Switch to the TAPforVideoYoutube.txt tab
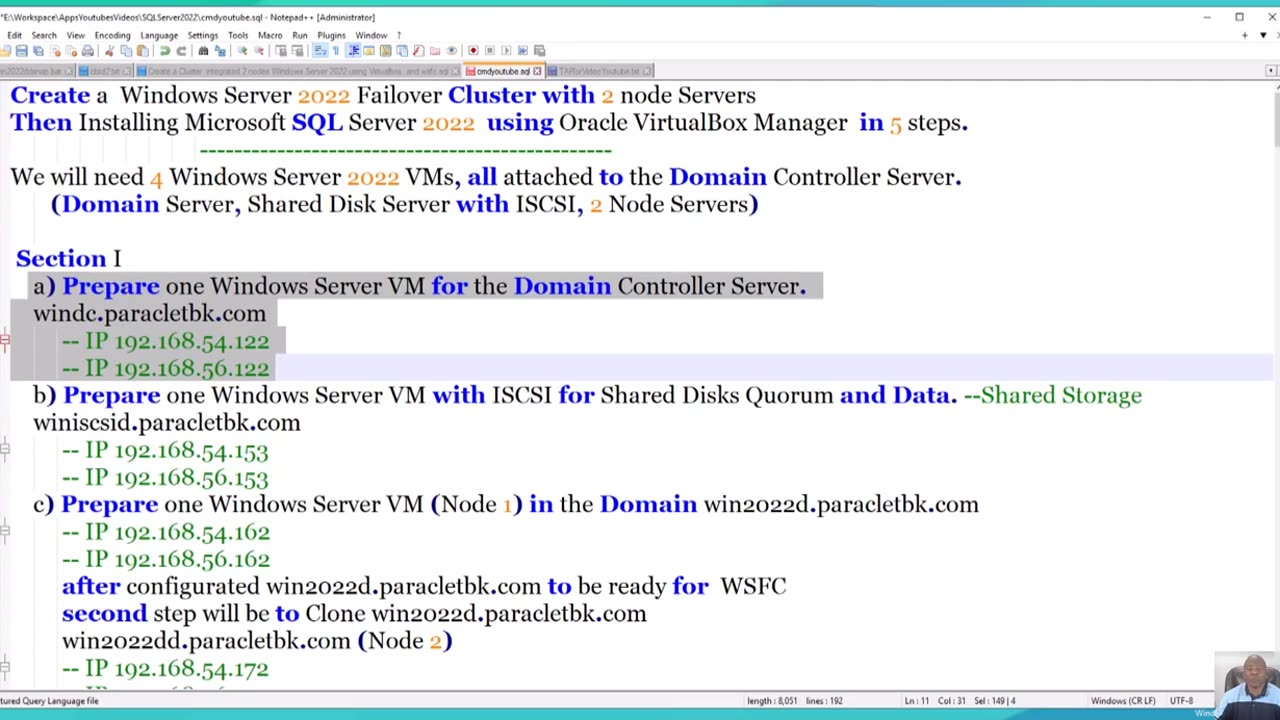This screenshot has width=1280, height=720. click(600, 71)
